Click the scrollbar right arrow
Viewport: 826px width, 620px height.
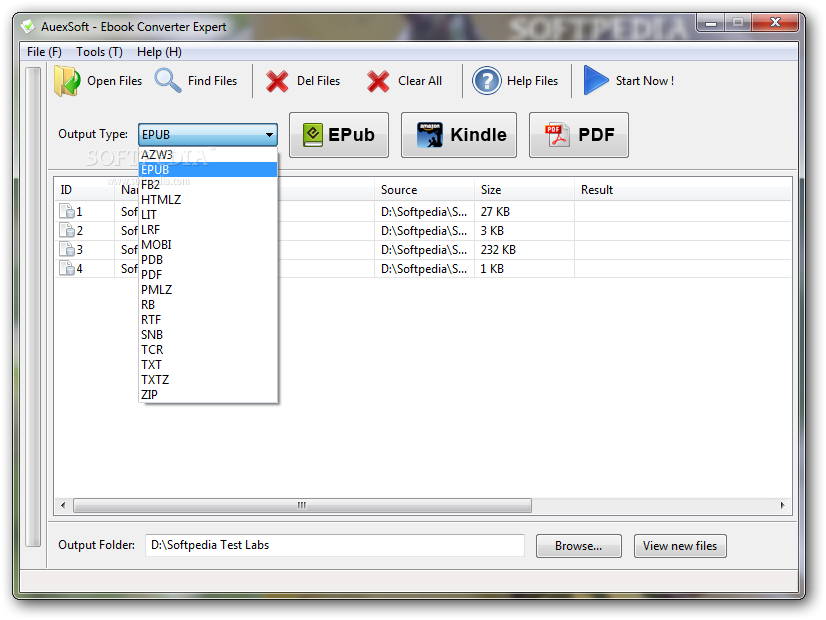pos(782,505)
